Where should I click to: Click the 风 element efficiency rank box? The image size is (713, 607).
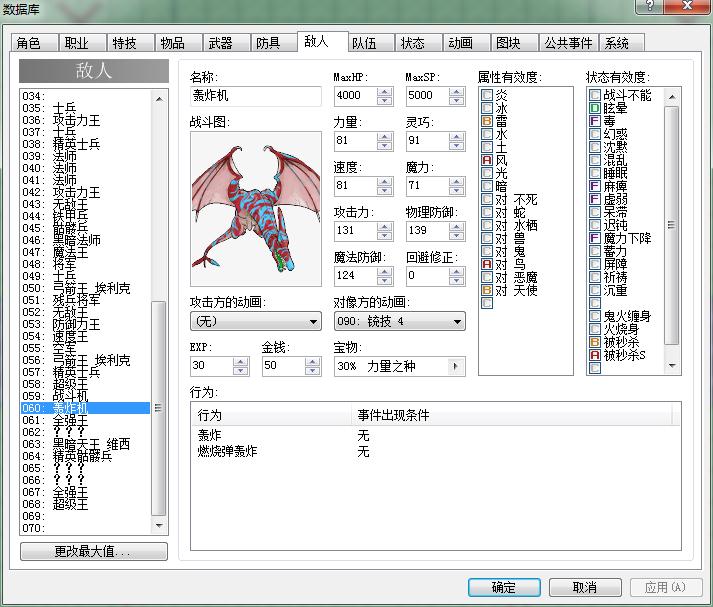coord(487,160)
